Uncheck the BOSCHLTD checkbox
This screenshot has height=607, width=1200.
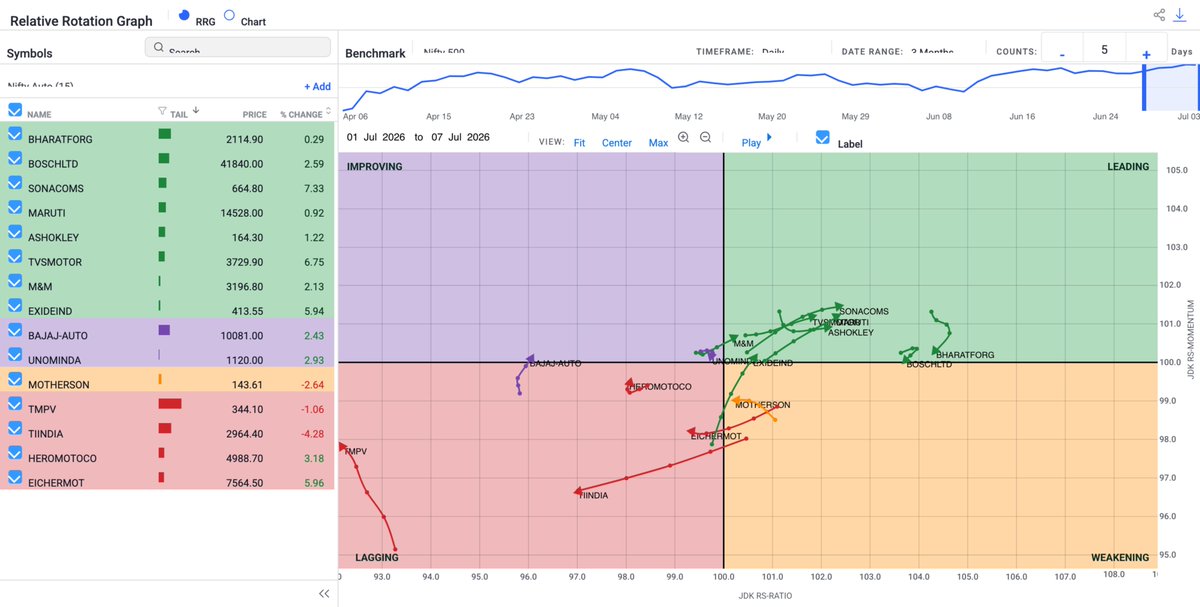[x=15, y=158]
